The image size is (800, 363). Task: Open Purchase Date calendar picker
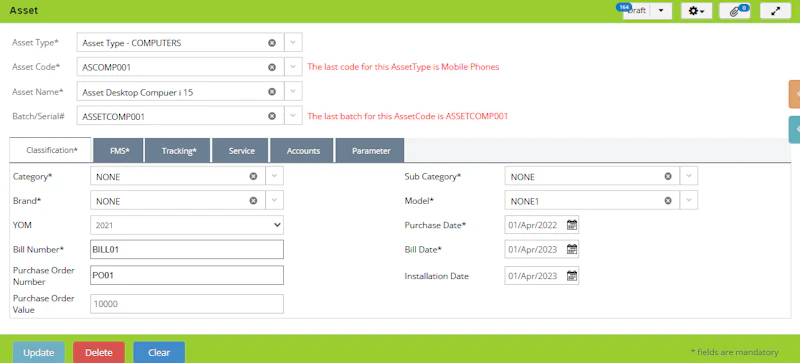572,225
